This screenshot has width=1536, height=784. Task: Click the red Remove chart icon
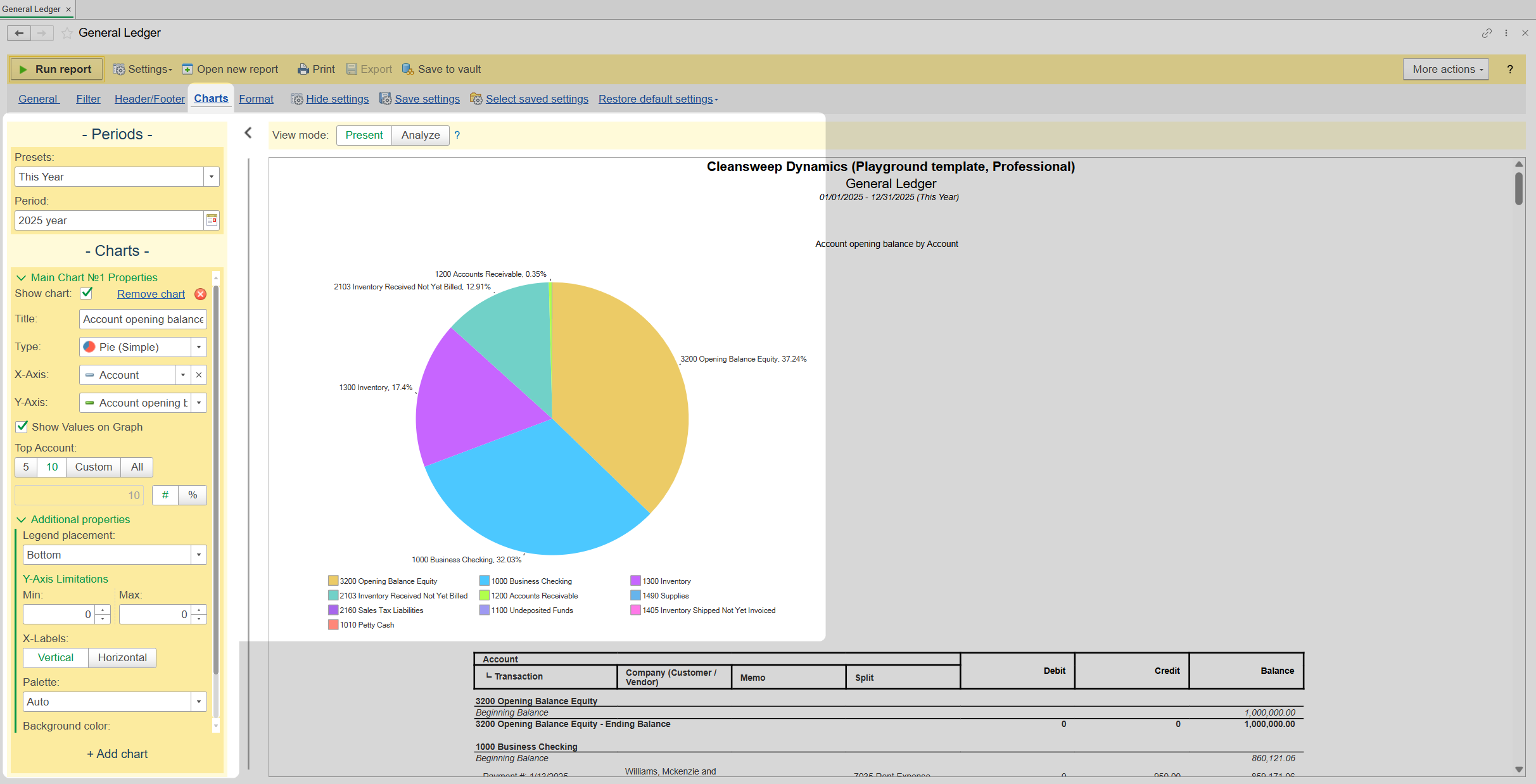(200, 294)
